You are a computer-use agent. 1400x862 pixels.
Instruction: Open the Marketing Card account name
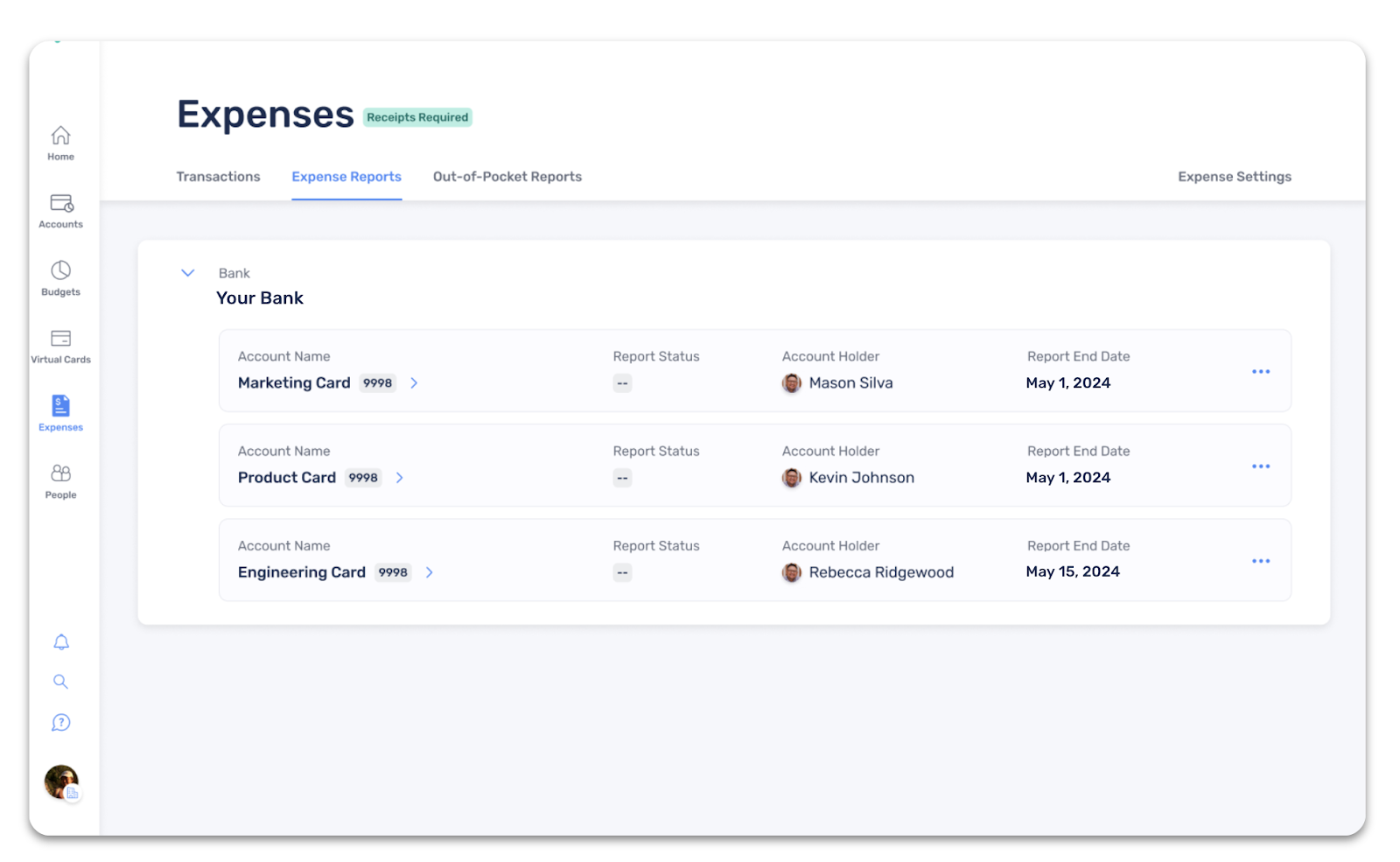(294, 383)
